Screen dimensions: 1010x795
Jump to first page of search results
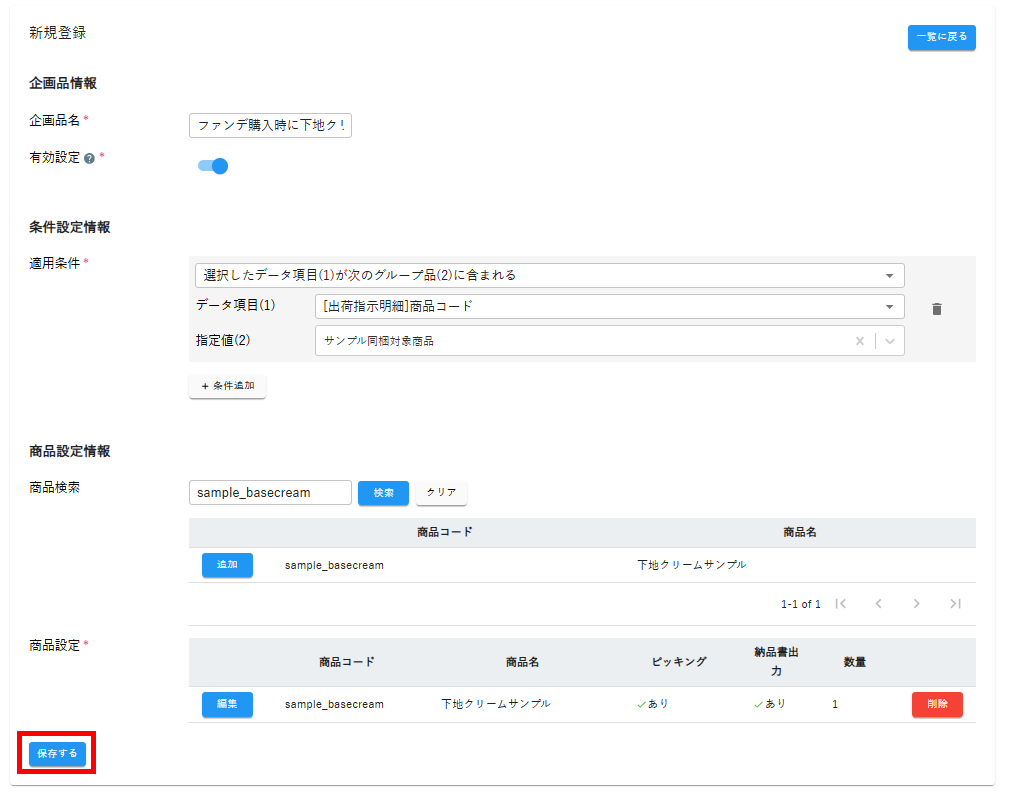point(841,604)
